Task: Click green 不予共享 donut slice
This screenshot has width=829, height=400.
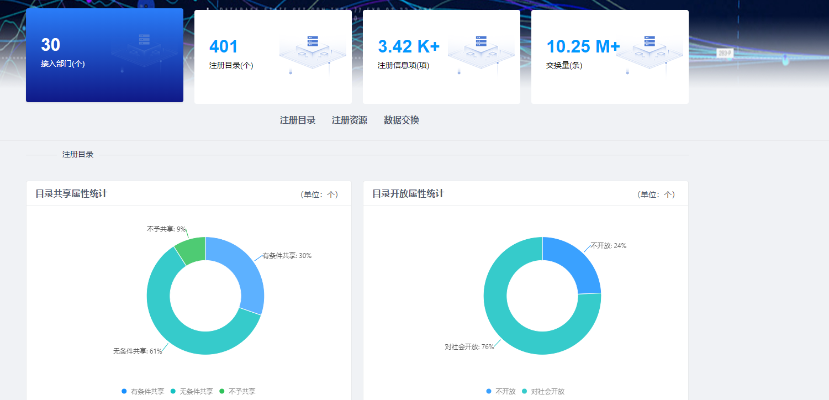Action: [191, 248]
